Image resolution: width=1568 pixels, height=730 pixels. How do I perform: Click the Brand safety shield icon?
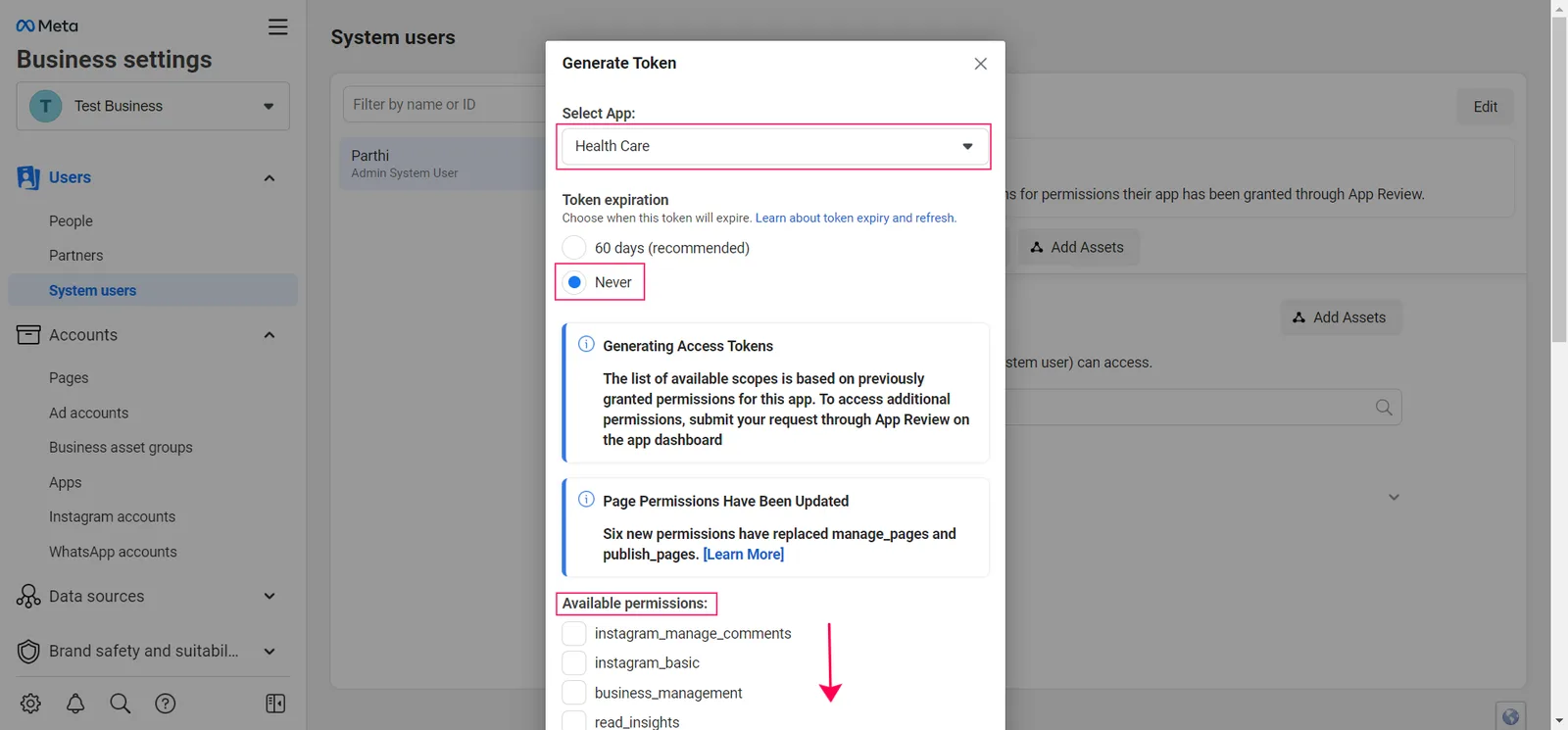[28, 651]
